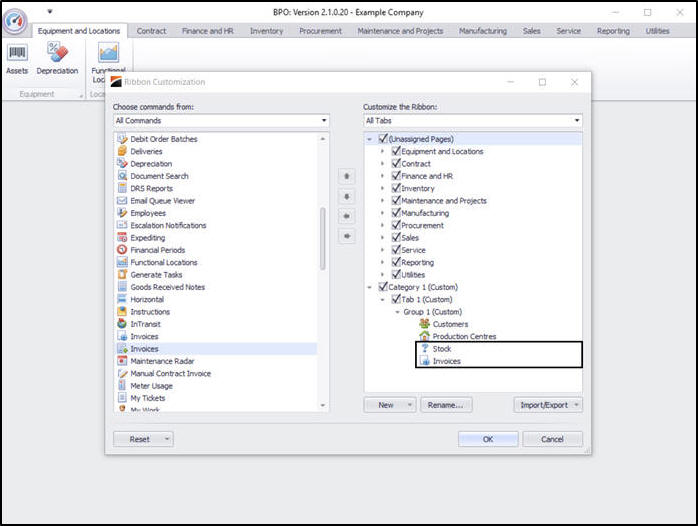Image resolution: width=698 pixels, height=526 pixels.
Task: Select Debit Order Batches command icon
Action: (122, 139)
